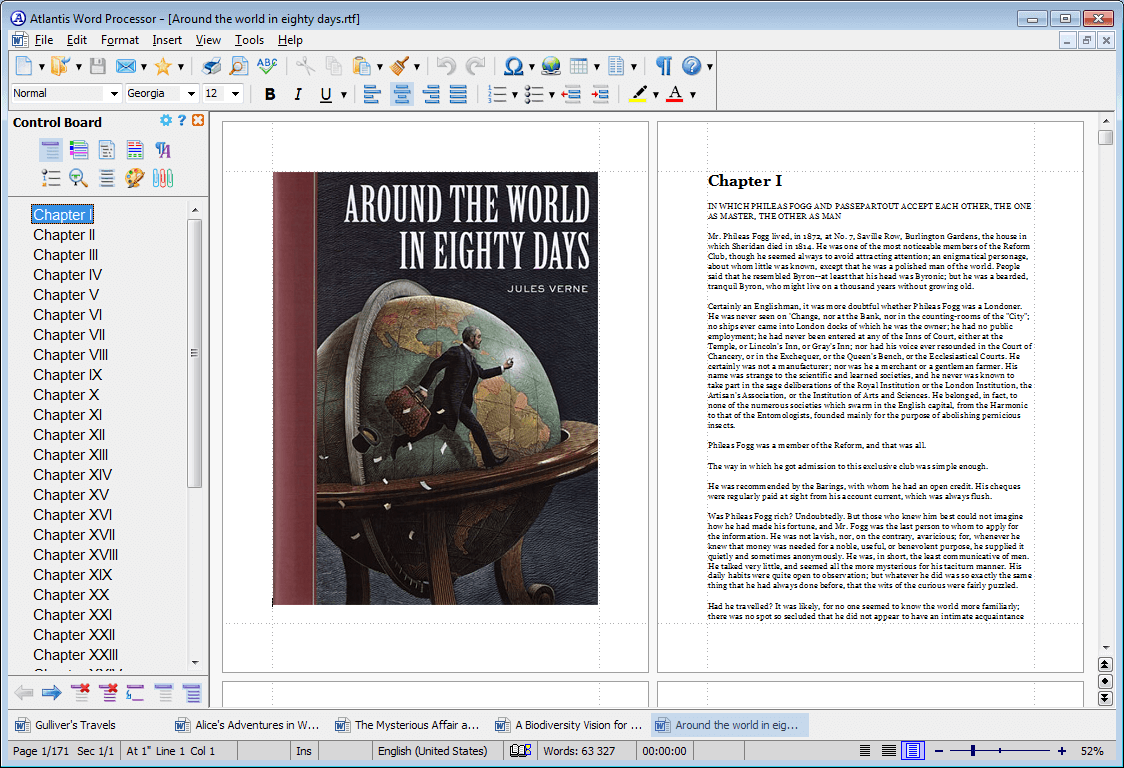
Task: Set Align Left paragraph alignment
Action: [371, 94]
